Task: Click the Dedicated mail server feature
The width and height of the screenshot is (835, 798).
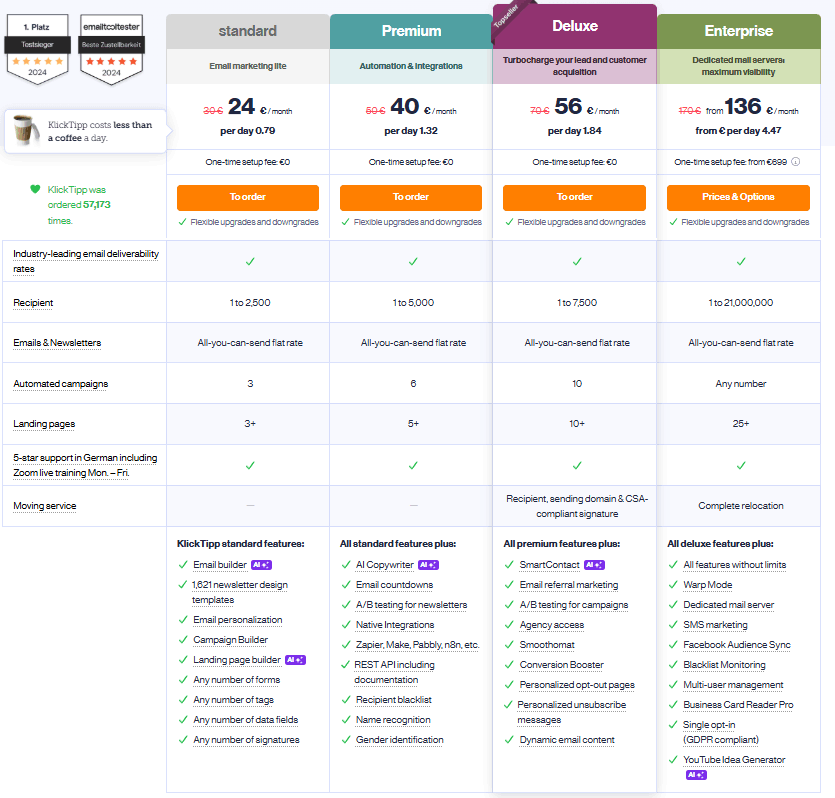Action: click(x=728, y=605)
